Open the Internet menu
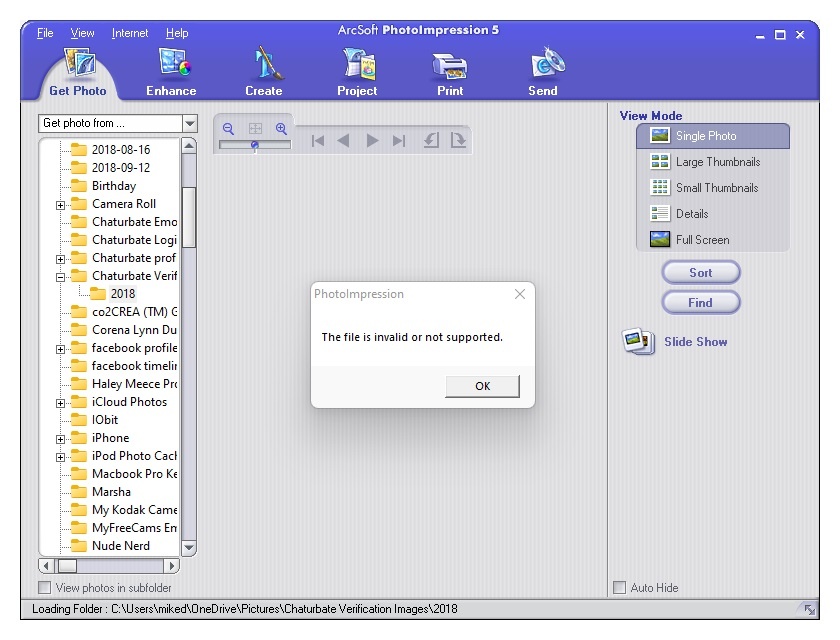This screenshot has width=840, height=640. point(130,33)
